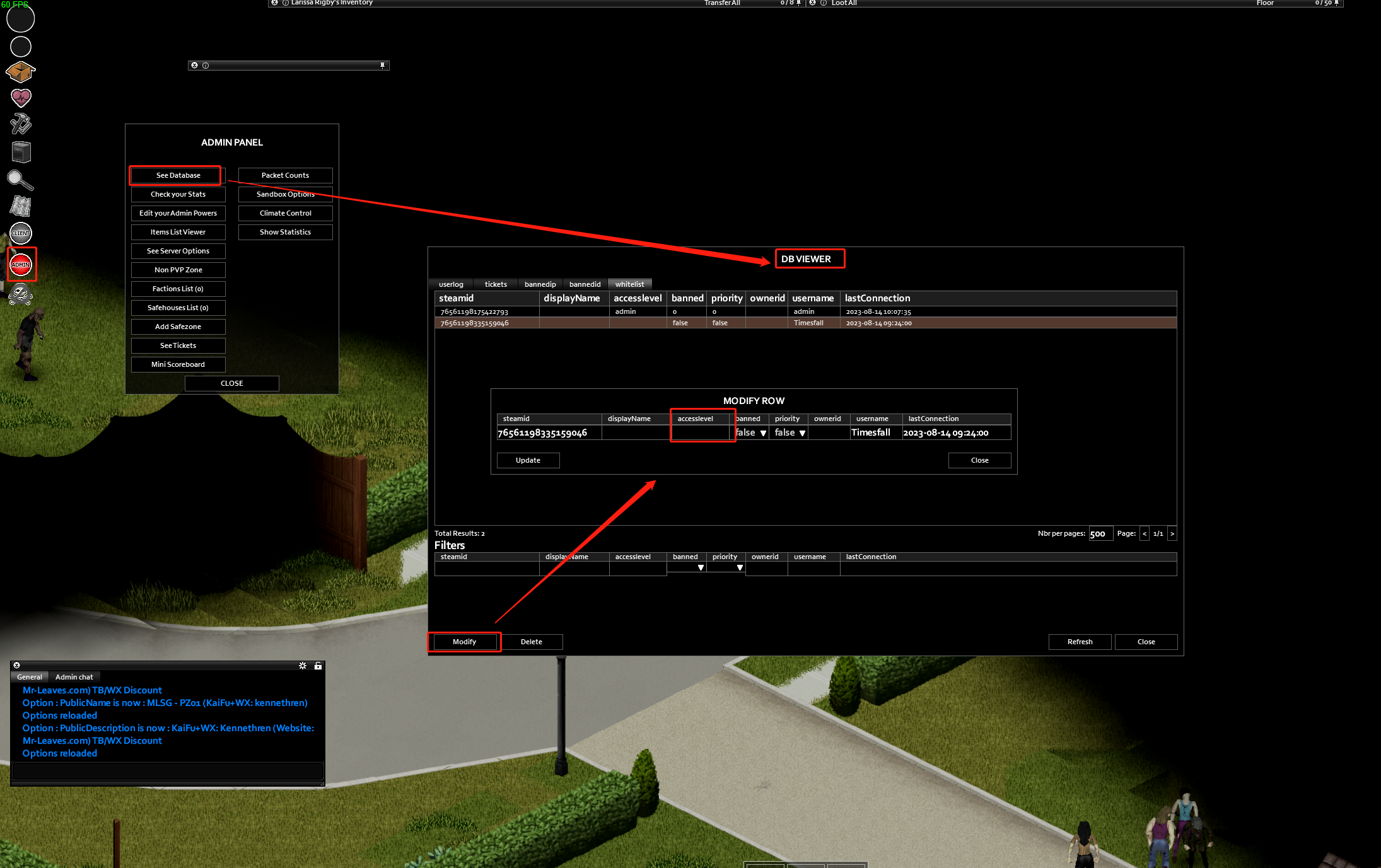Open the map icon in sidebar
Screen dimensions: 1381x868
pyautogui.click(x=21, y=206)
